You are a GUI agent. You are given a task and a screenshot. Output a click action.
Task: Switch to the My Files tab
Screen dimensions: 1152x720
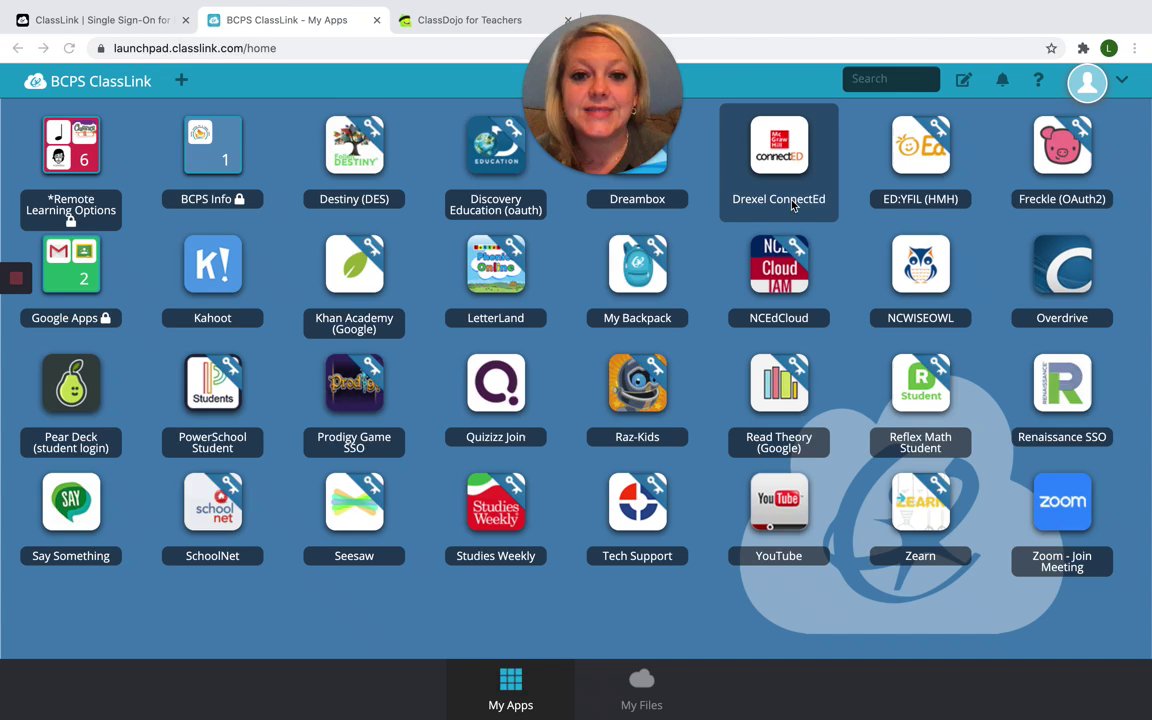[x=641, y=690]
